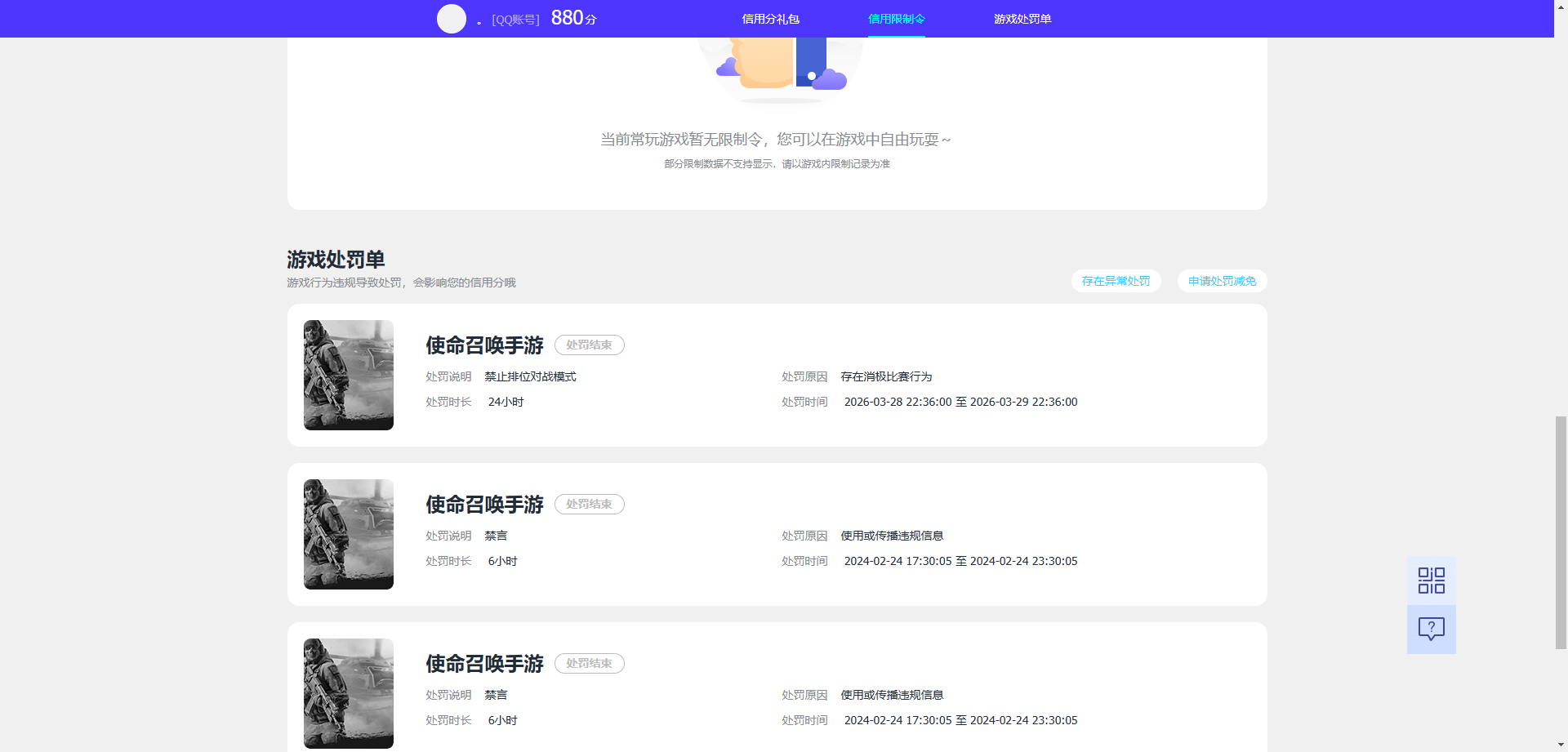This screenshot has width=1568, height=752.
Task: Select the 24小时 penalty duration
Action: click(x=506, y=402)
